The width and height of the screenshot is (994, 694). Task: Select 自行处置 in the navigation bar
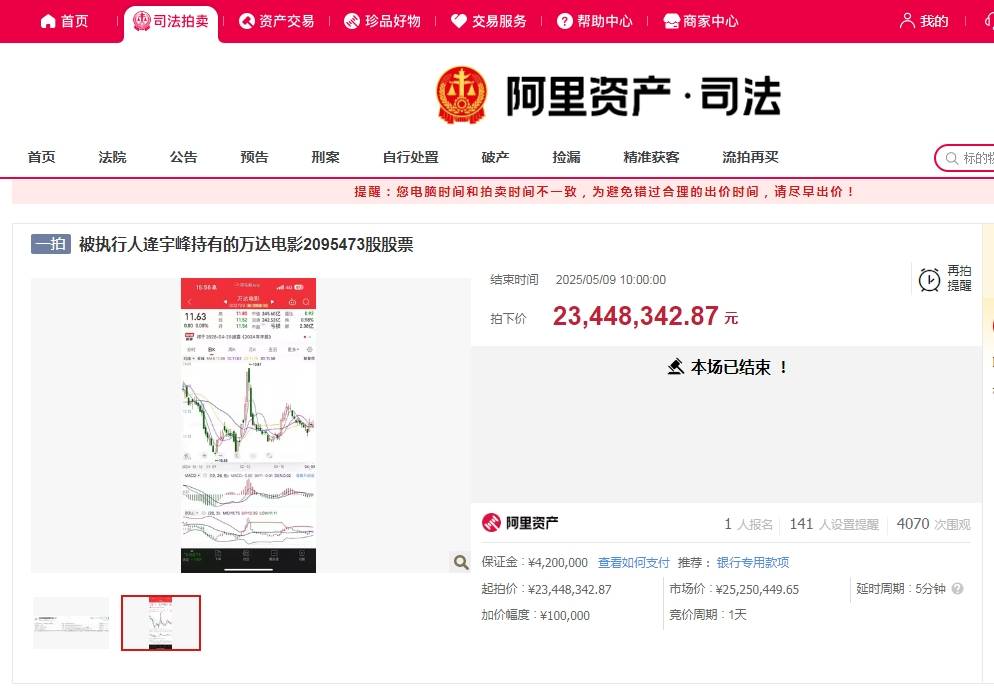pos(411,157)
